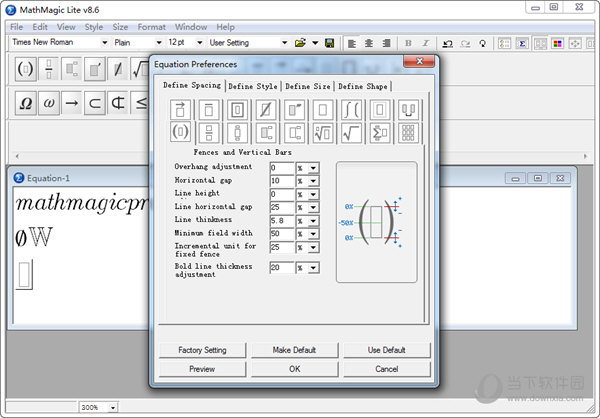
Task: Select the vector arrow spacing icon in the dialog
Action: coord(180,110)
